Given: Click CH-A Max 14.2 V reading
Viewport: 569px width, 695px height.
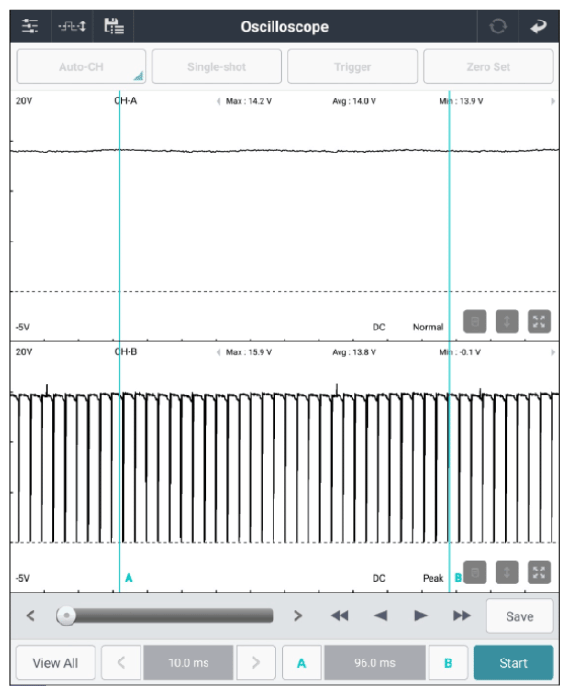Looking at the screenshot, I should 249,101.
